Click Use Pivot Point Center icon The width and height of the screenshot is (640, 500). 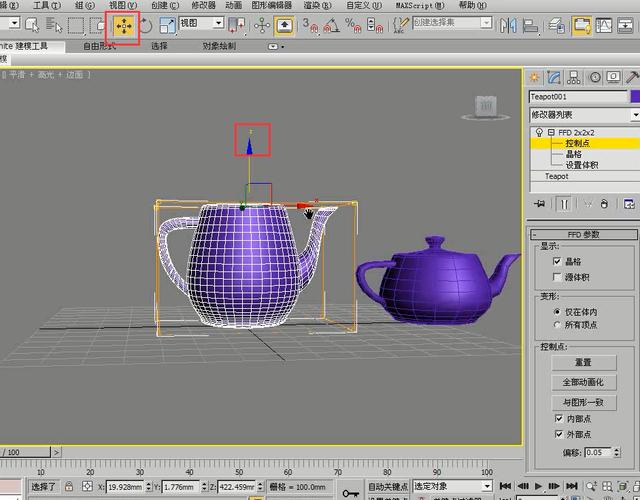tap(236, 25)
